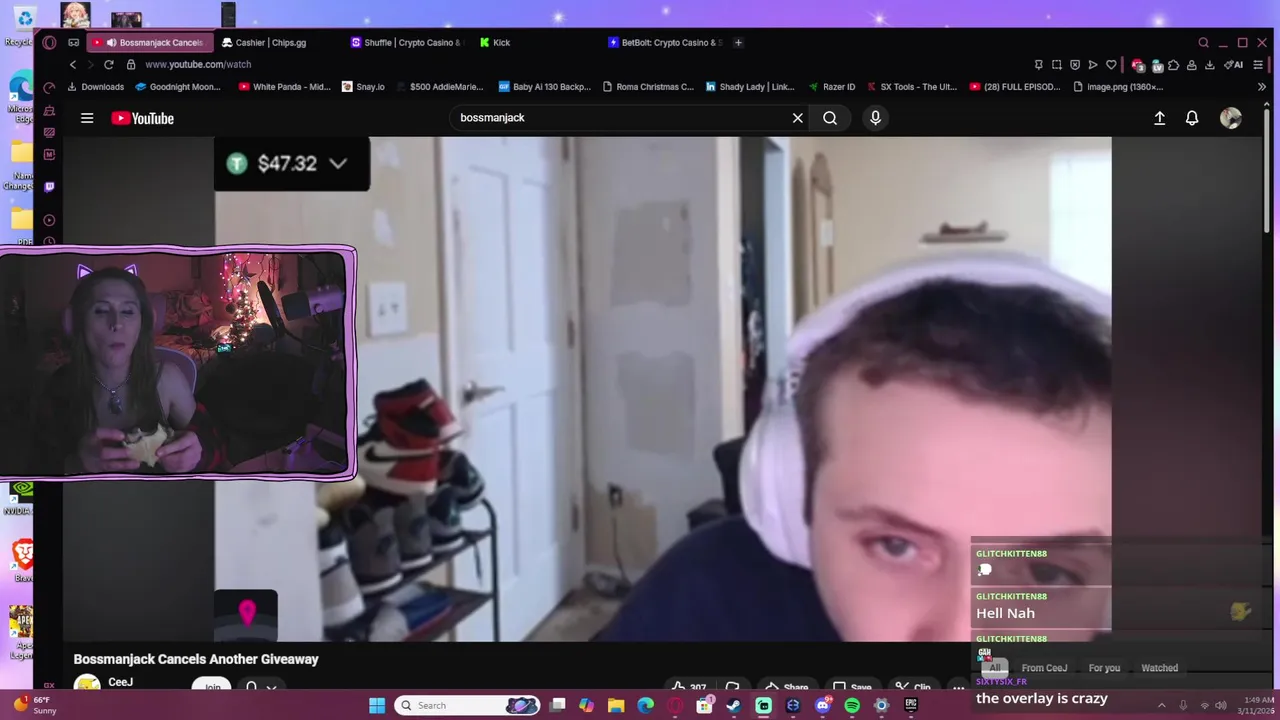
Task: Open the send/flow arrow icon in toolbar
Action: (1093, 65)
